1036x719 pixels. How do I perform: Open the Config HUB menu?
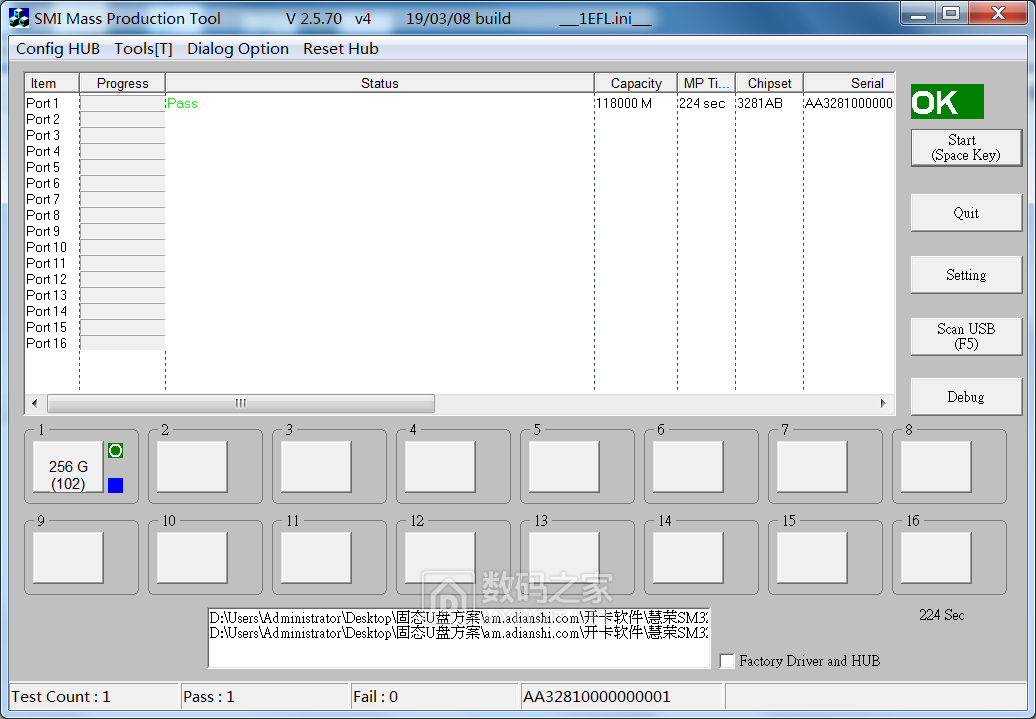click(x=58, y=49)
